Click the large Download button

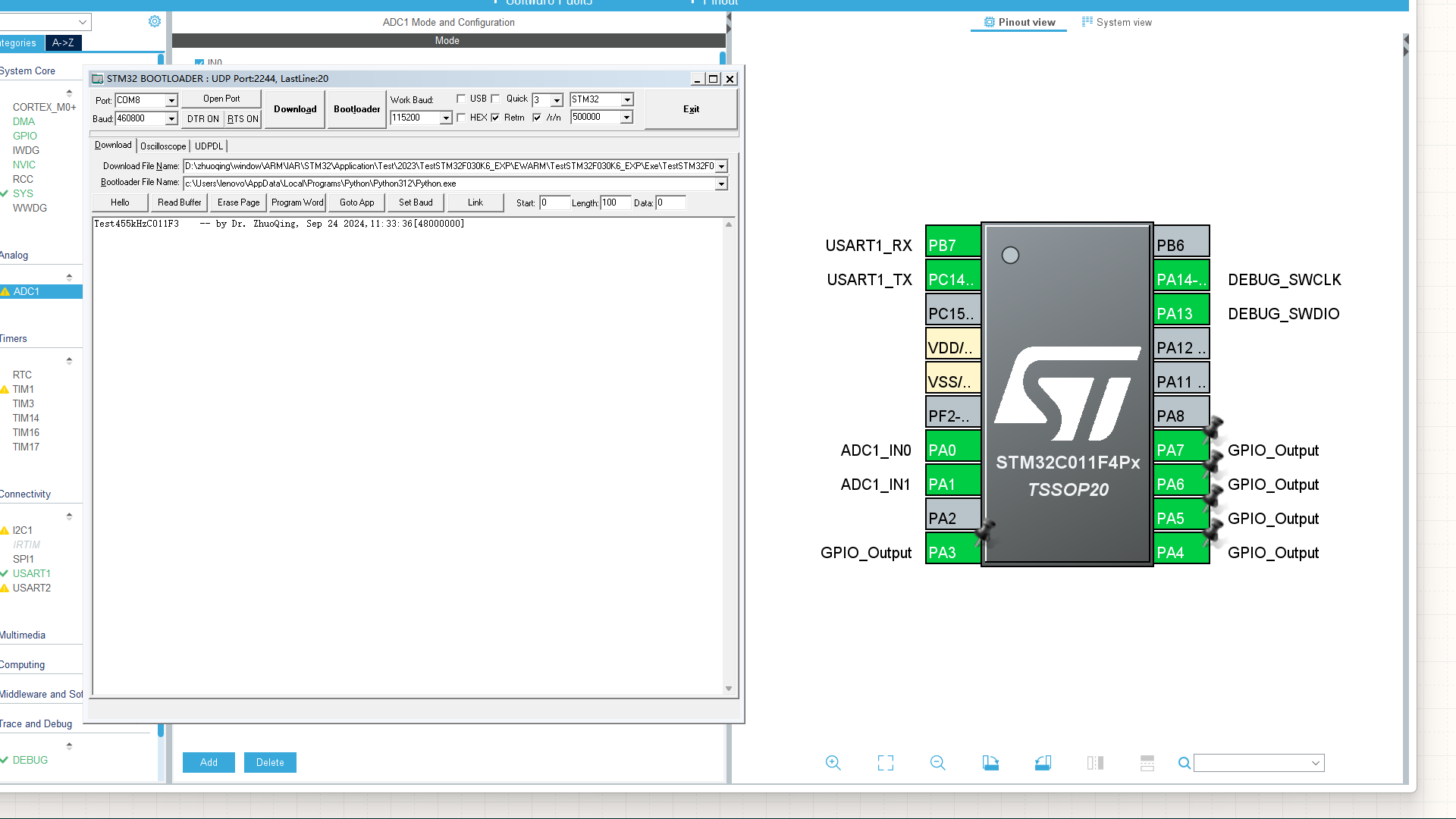tap(295, 109)
